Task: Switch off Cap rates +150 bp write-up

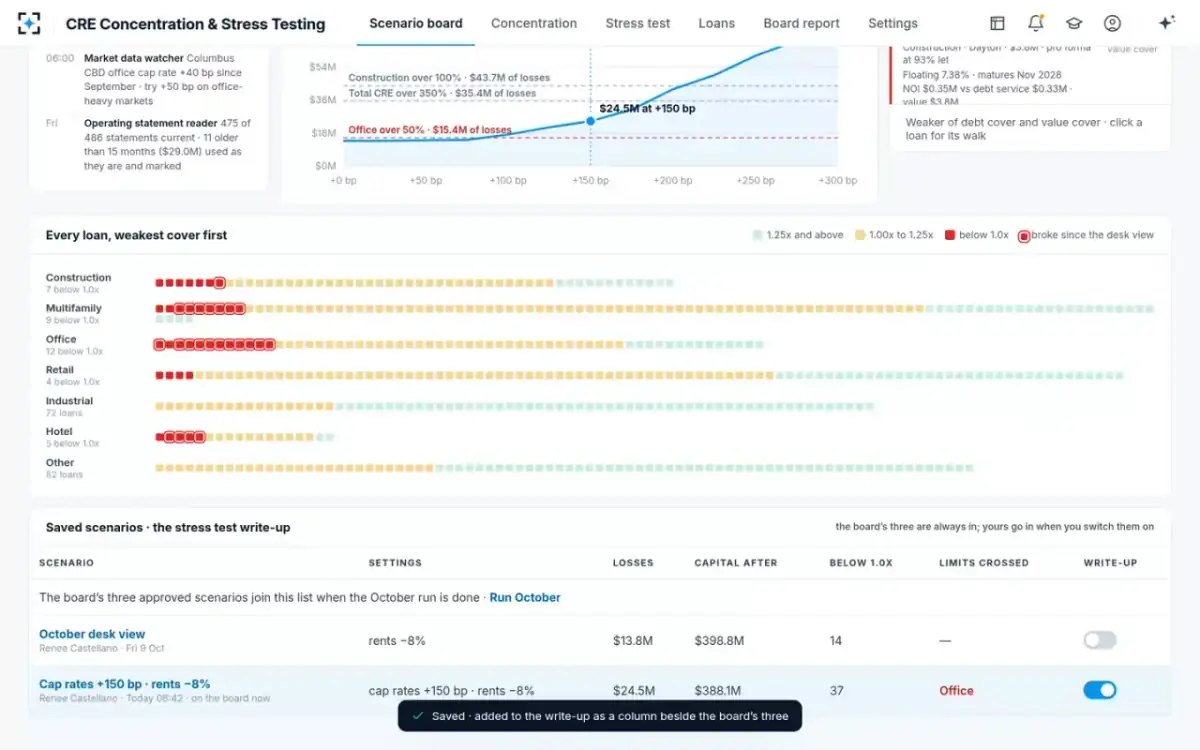Action: coord(1099,690)
